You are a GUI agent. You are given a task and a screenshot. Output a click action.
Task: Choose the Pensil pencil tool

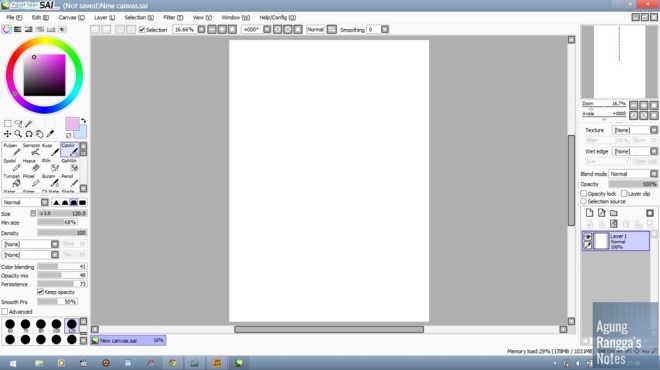pyautogui.click(x=70, y=181)
